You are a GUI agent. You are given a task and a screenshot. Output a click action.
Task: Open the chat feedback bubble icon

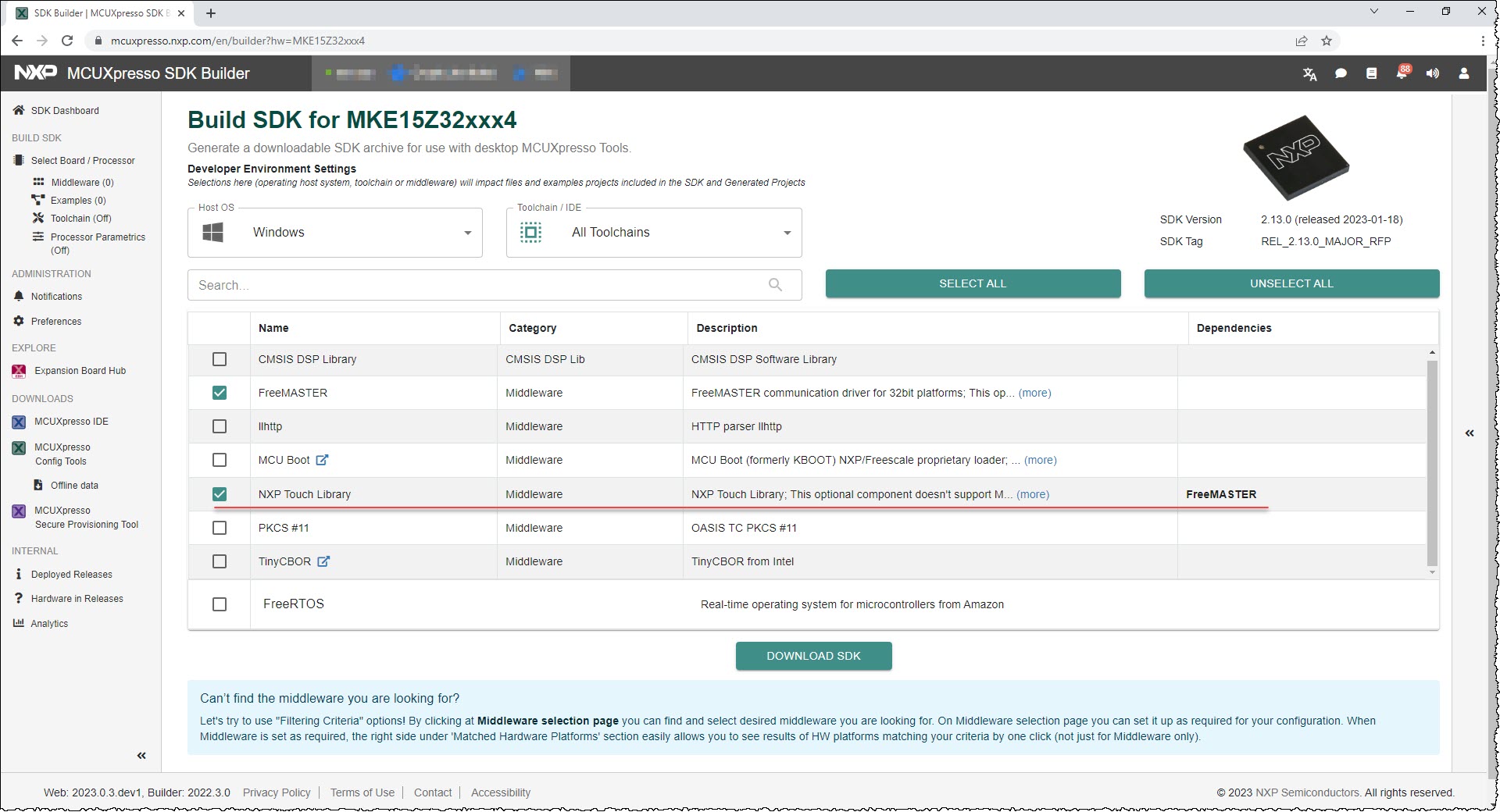[x=1341, y=73]
